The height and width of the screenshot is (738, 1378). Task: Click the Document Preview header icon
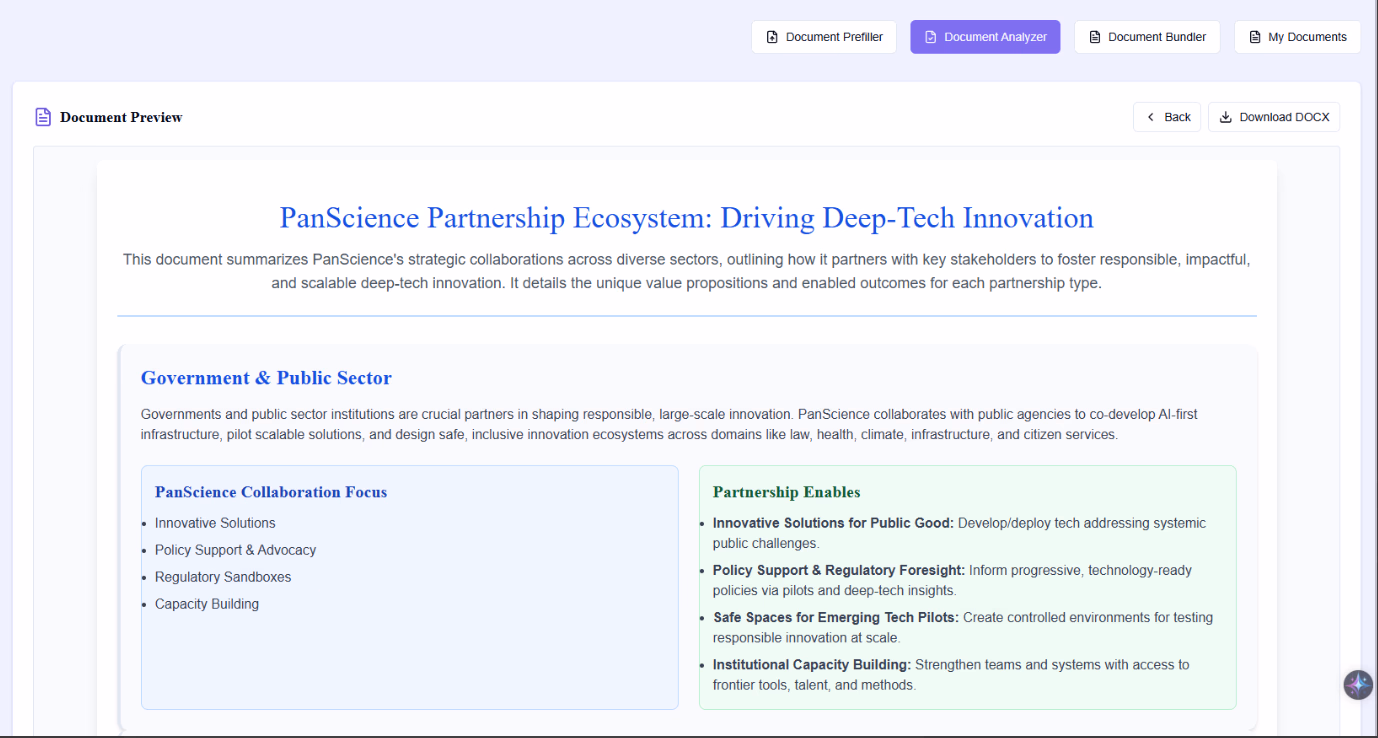[x=43, y=117]
